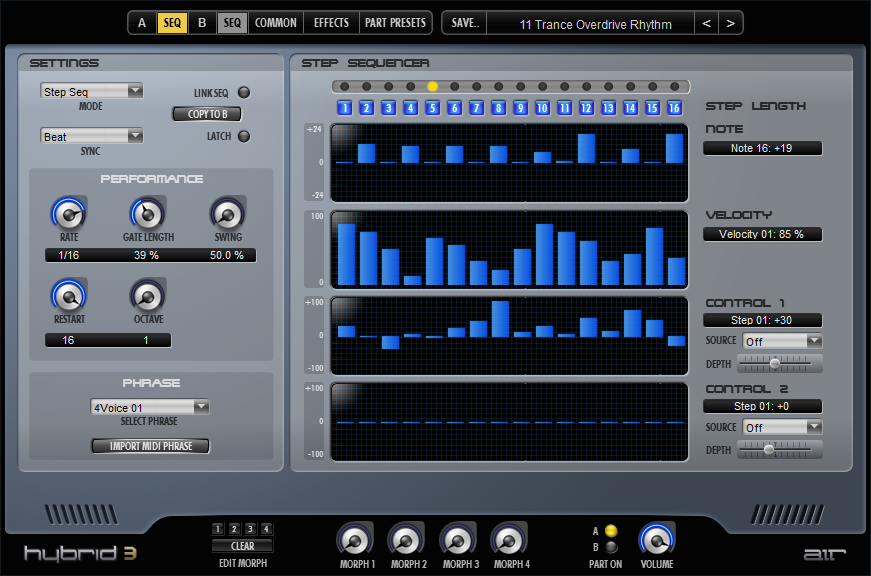Open the Effects tab

pyautogui.click(x=331, y=23)
